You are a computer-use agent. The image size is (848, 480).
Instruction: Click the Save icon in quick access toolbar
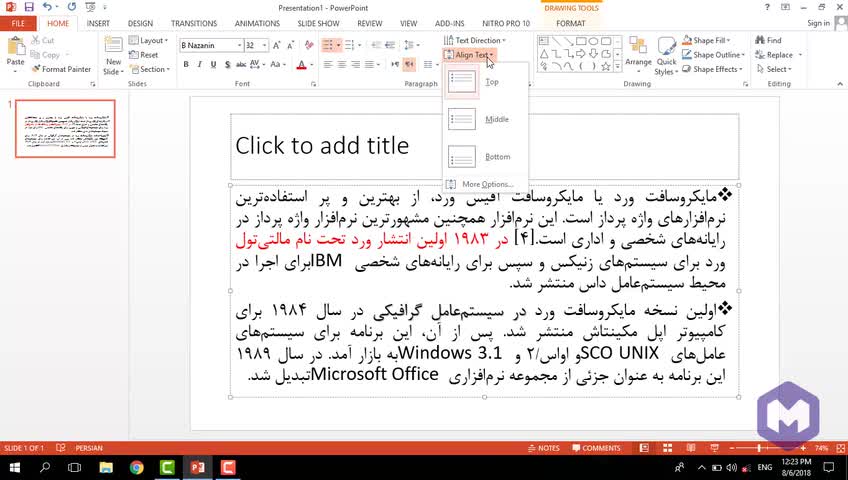(29, 7)
